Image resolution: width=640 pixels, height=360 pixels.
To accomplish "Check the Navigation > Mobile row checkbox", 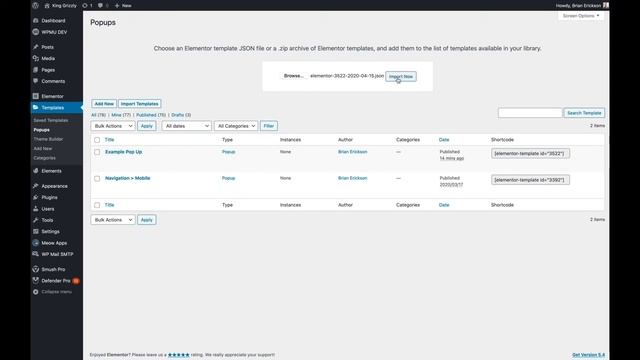I will [x=97, y=178].
